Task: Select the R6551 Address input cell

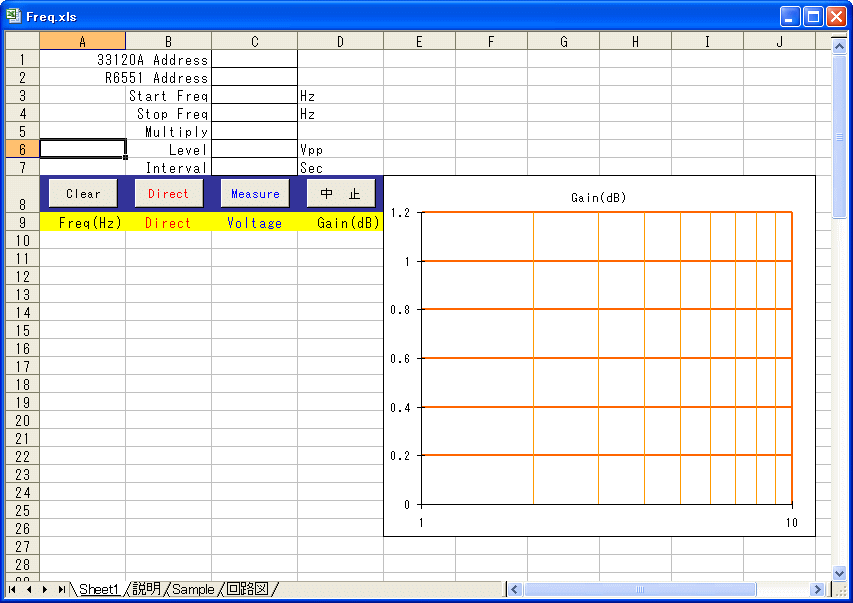Action: coord(255,77)
